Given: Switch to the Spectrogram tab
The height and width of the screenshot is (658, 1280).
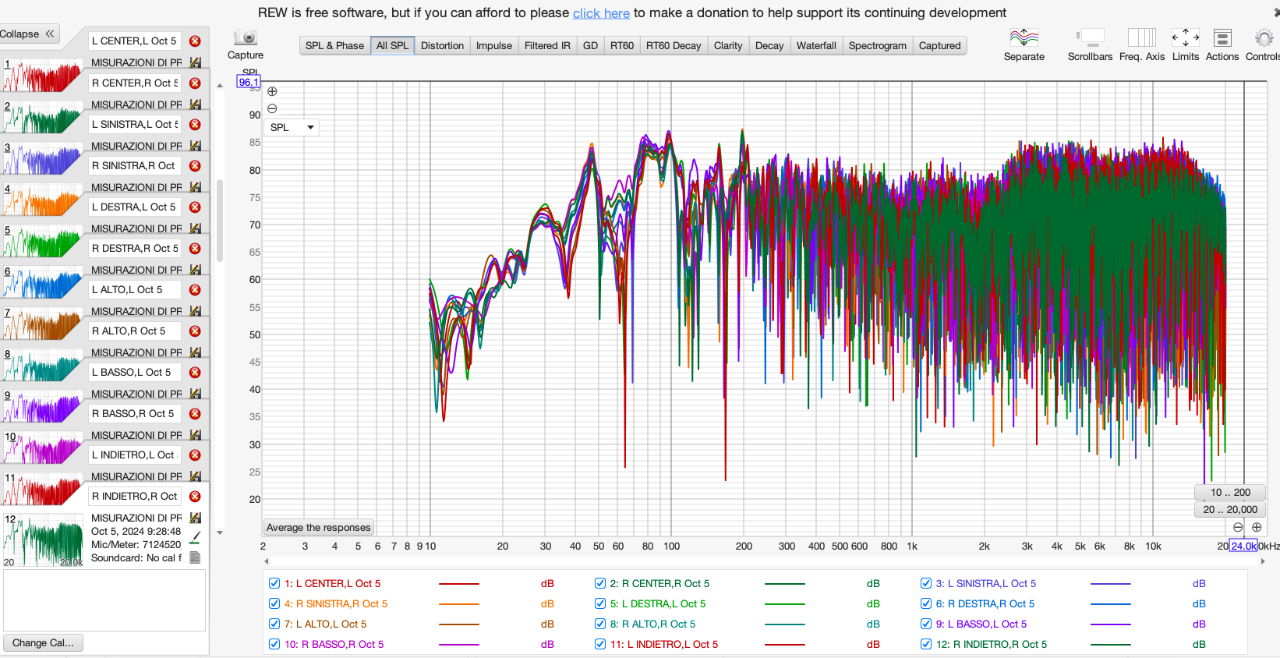Looking at the screenshot, I should coord(877,45).
